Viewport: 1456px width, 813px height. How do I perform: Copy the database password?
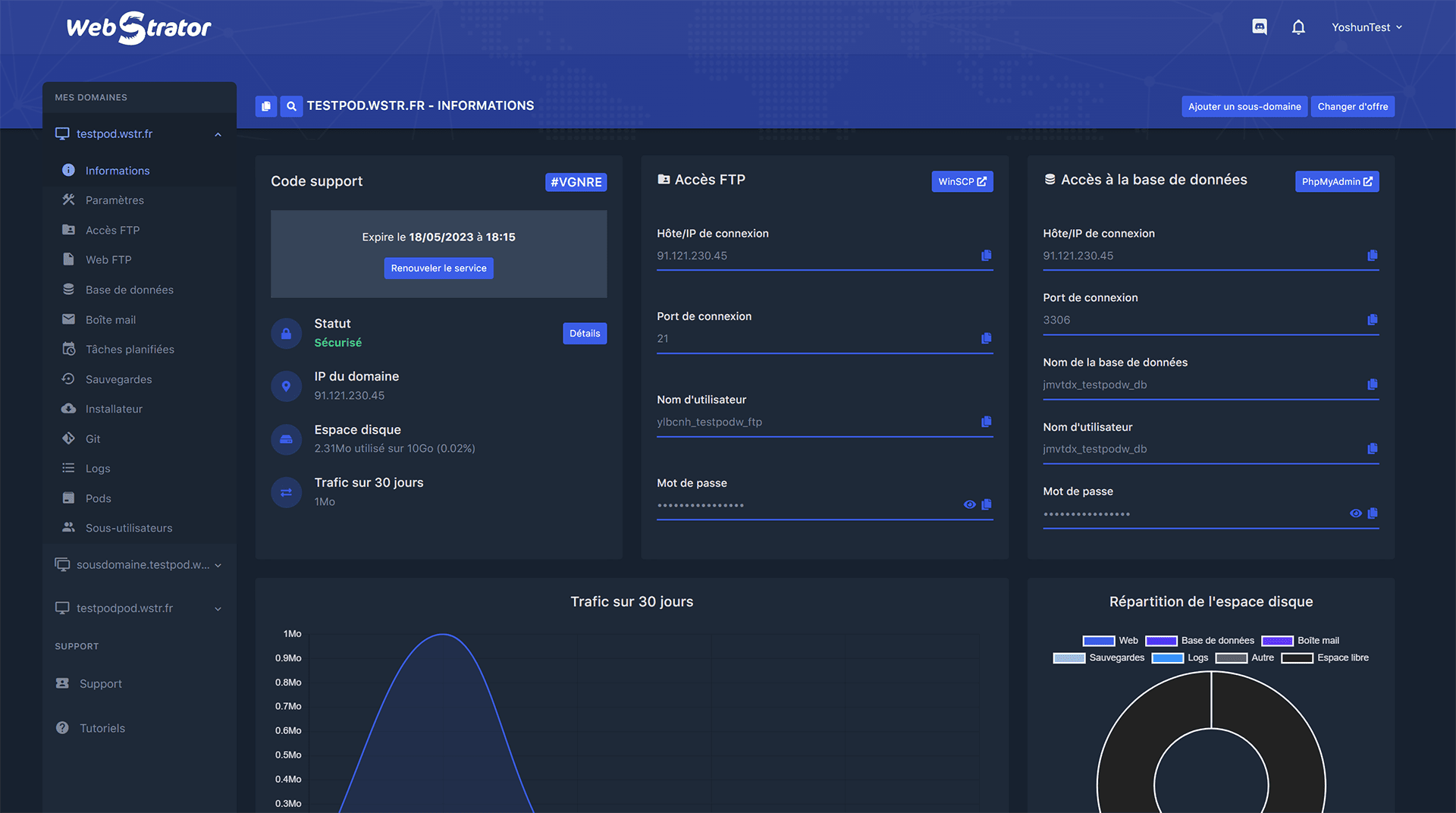[1373, 513]
